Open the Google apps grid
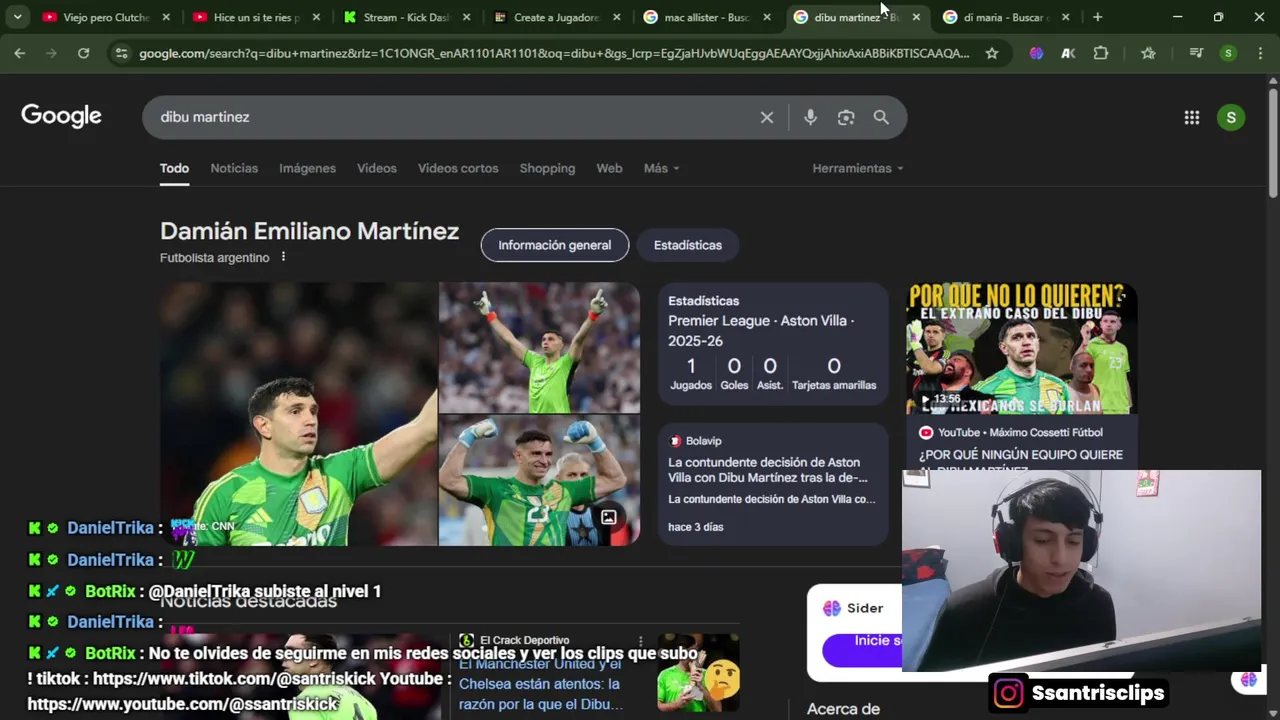This screenshot has height=720, width=1280. (1191, 117)
